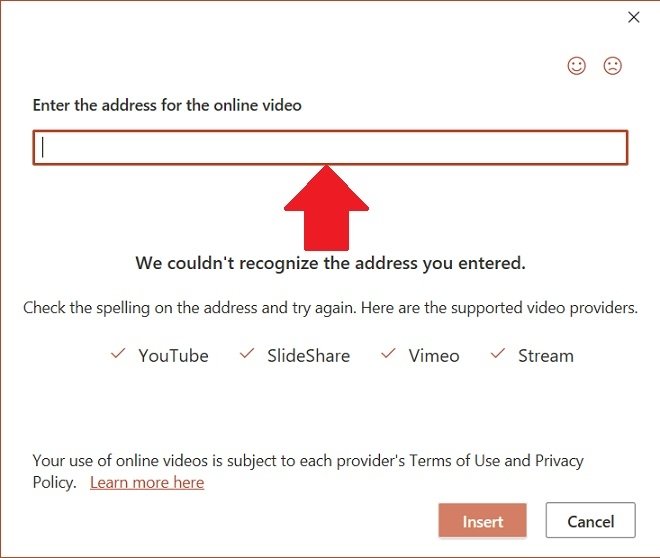Viewport: 660px width, 558px height.
Task: Click the red upward arrow graphic
Action: [x=326, y=208]
